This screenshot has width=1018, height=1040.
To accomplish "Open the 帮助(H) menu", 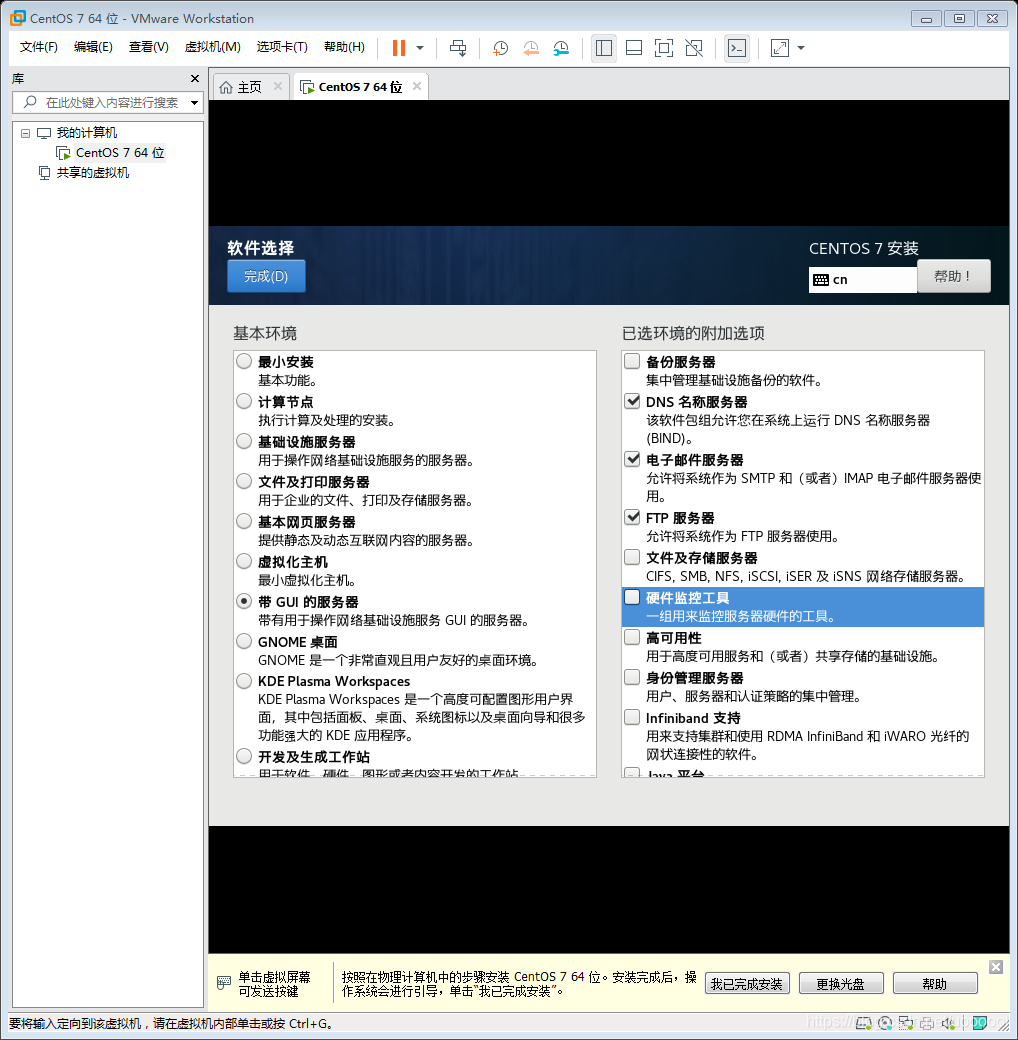I will point(344,47).
